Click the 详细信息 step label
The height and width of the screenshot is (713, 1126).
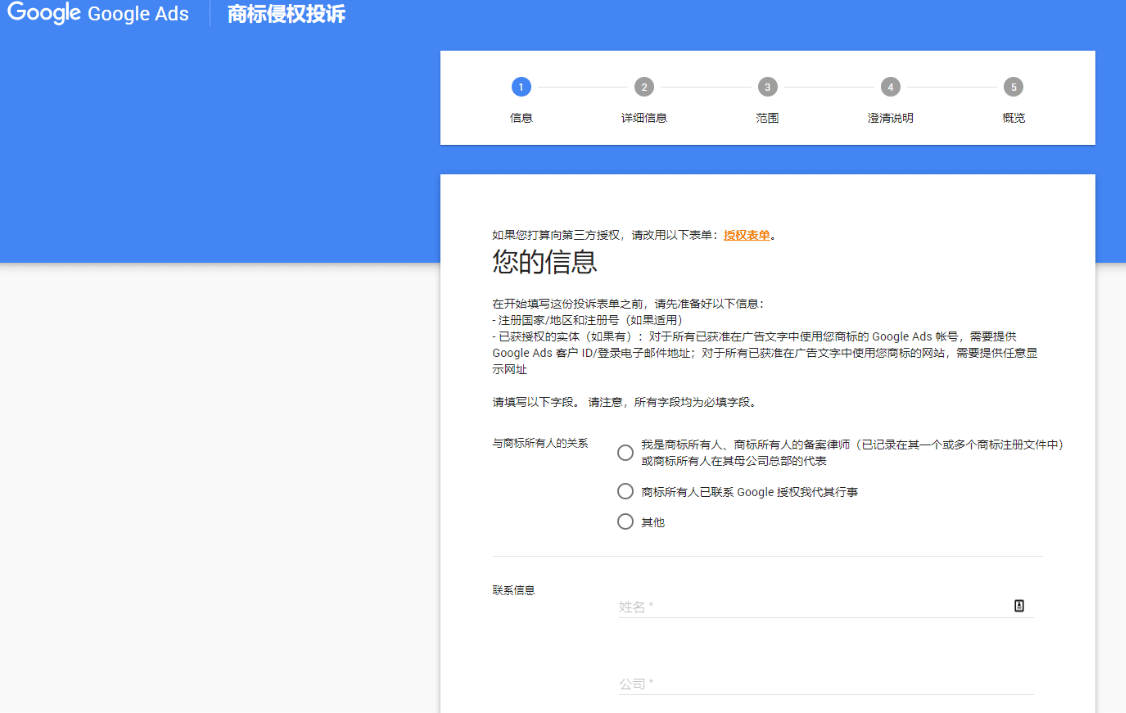(x=644, y=118)
